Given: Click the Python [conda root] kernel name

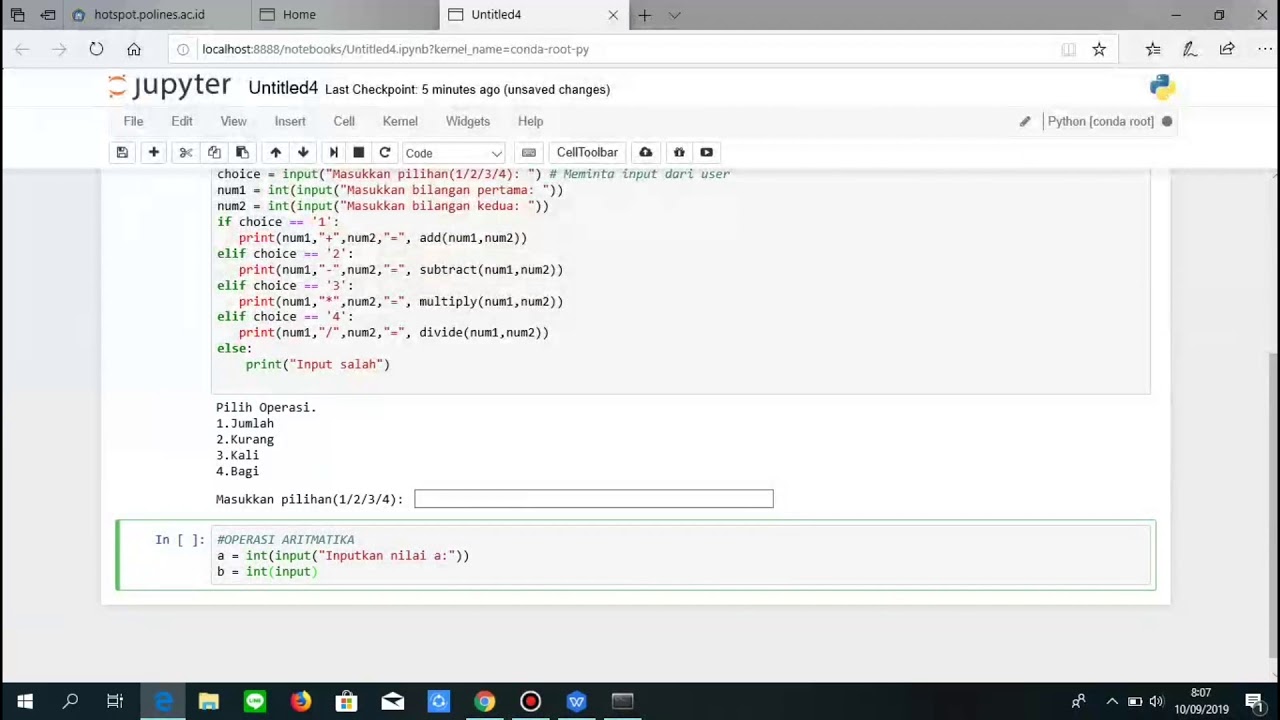Looking at the screenshot, I should pyautogui.click(x=1100, y=122).
